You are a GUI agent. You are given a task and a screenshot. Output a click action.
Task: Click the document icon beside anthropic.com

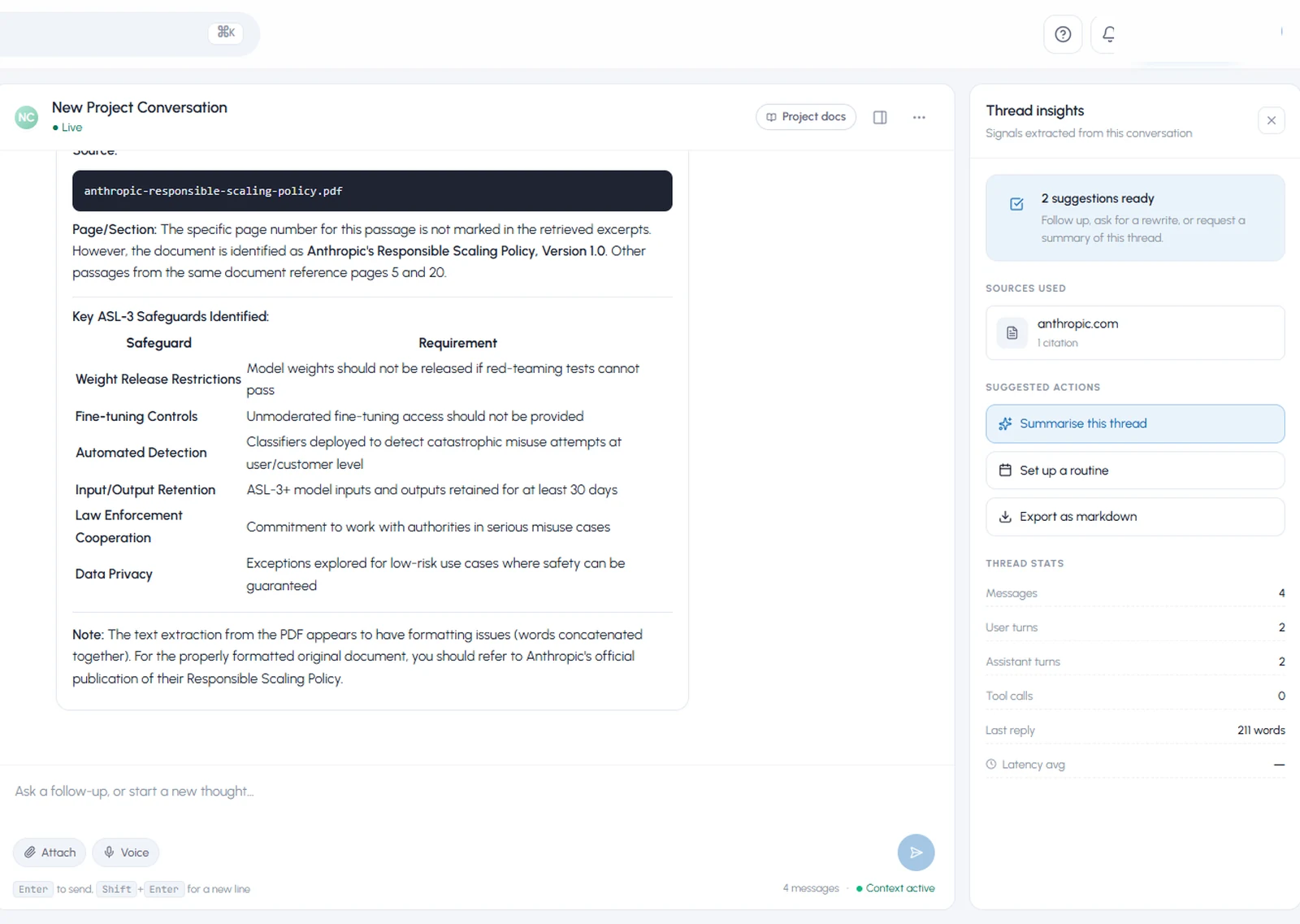(x=1012, y=332)
